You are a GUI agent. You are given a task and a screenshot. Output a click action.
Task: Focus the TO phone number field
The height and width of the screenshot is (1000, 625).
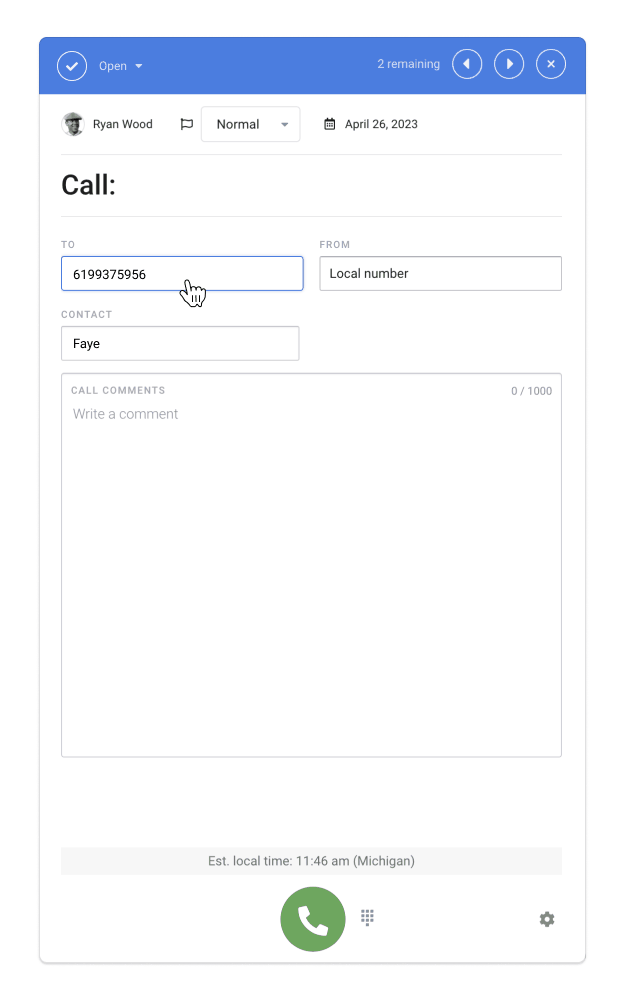pyautogui.click(x=182, y=273)
